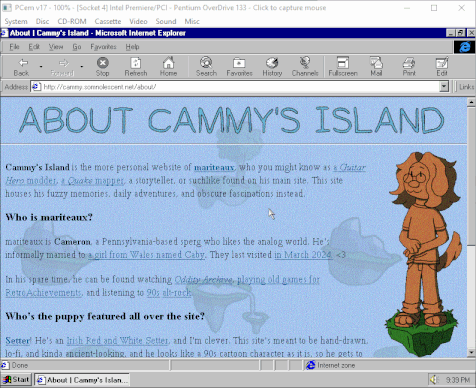Click the Forward toolbar button

pos(62,67)
